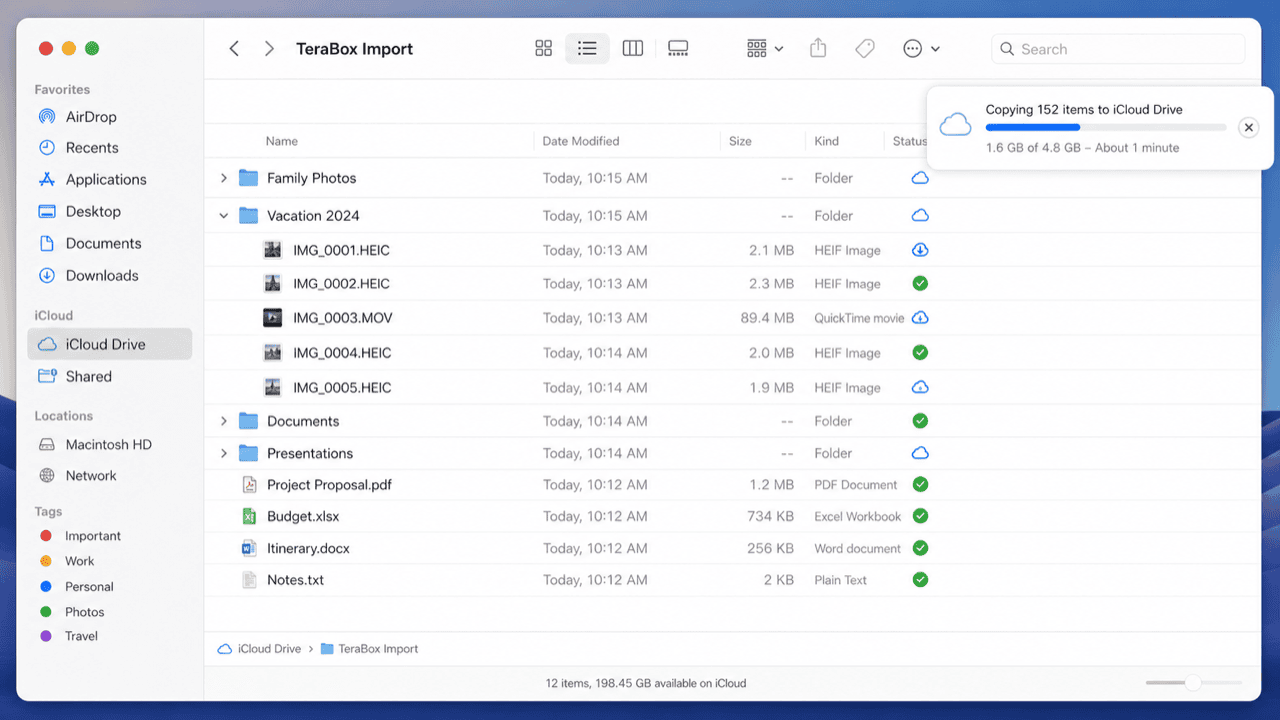Switch to icon grid view

[x=543, y=48]
